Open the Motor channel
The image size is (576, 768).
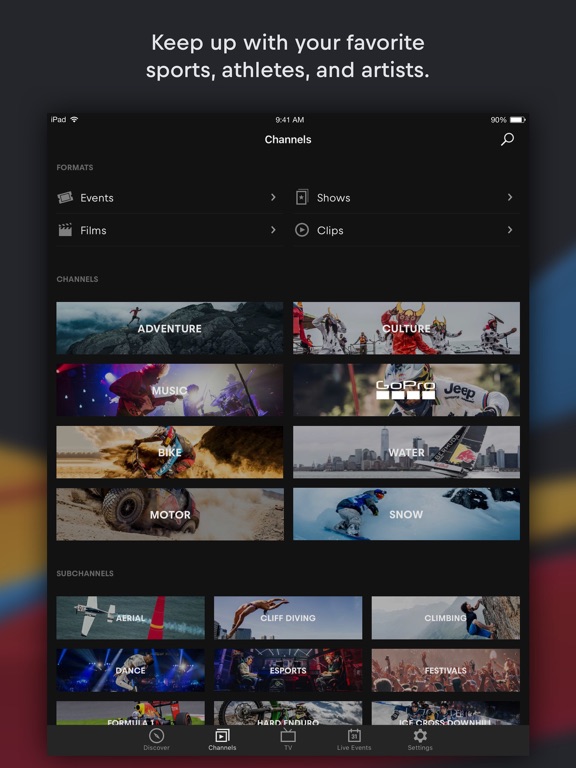169,514
